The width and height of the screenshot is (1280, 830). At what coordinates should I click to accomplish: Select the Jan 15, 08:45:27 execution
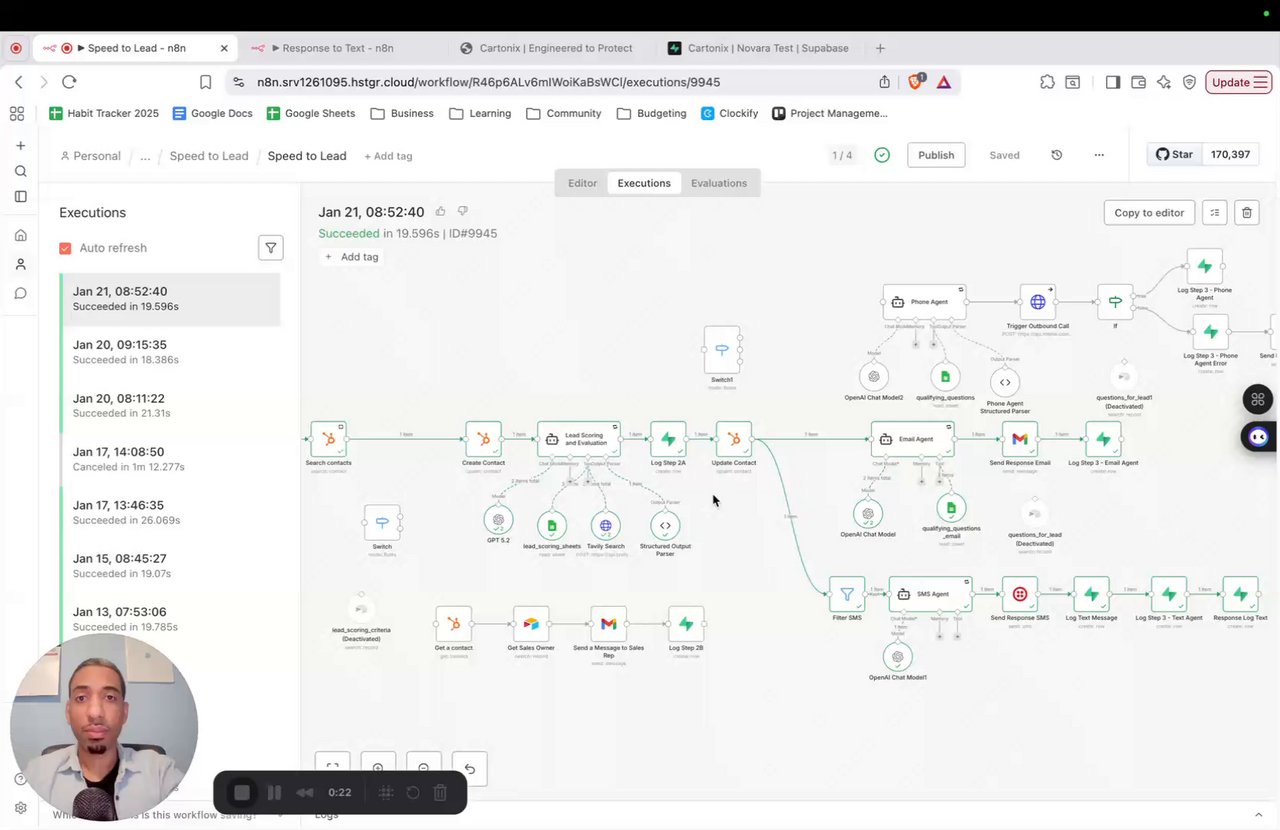(170, 565)
